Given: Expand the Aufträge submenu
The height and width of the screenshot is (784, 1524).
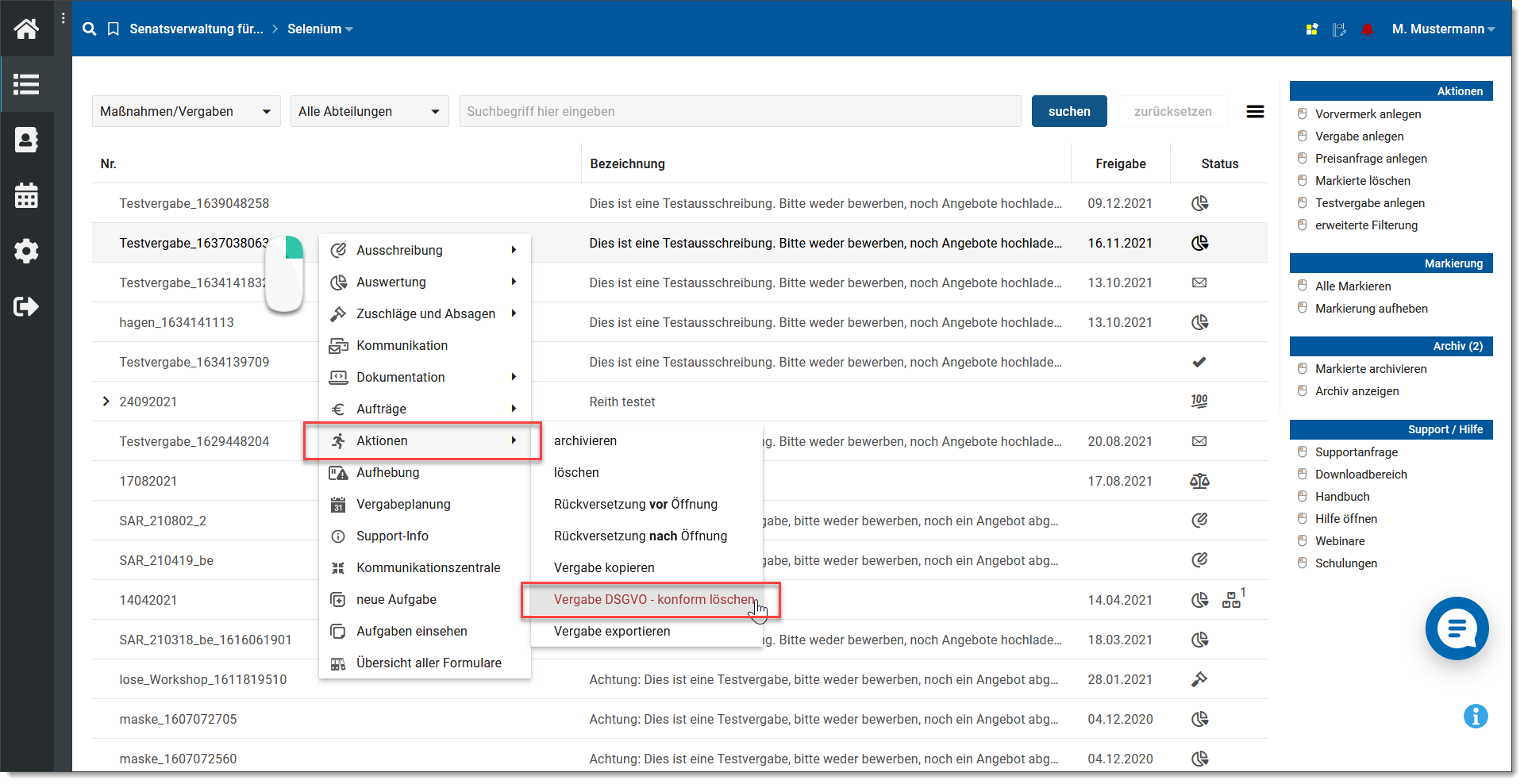Looking at the screenshot, I should coord(425,409).
